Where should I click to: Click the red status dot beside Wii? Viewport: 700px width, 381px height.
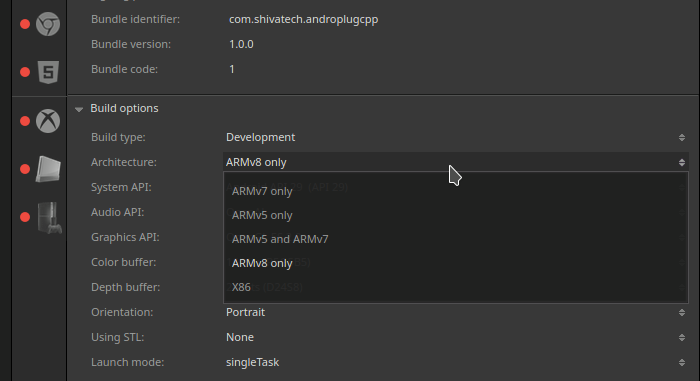click(25, 169)
